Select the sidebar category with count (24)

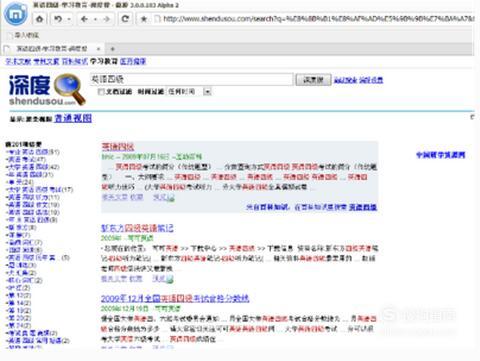[x=20, y=182]
